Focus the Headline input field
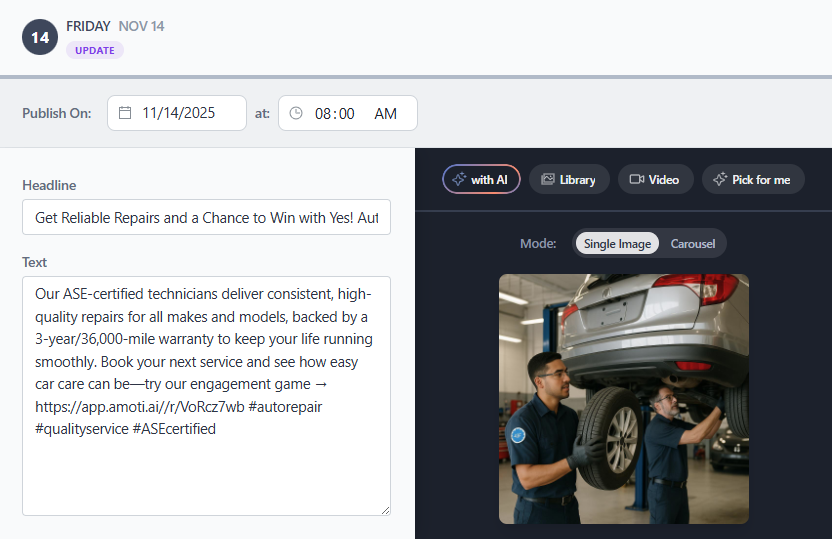The image size is (832, 539). pyautogui.click(x=206, y=217)
